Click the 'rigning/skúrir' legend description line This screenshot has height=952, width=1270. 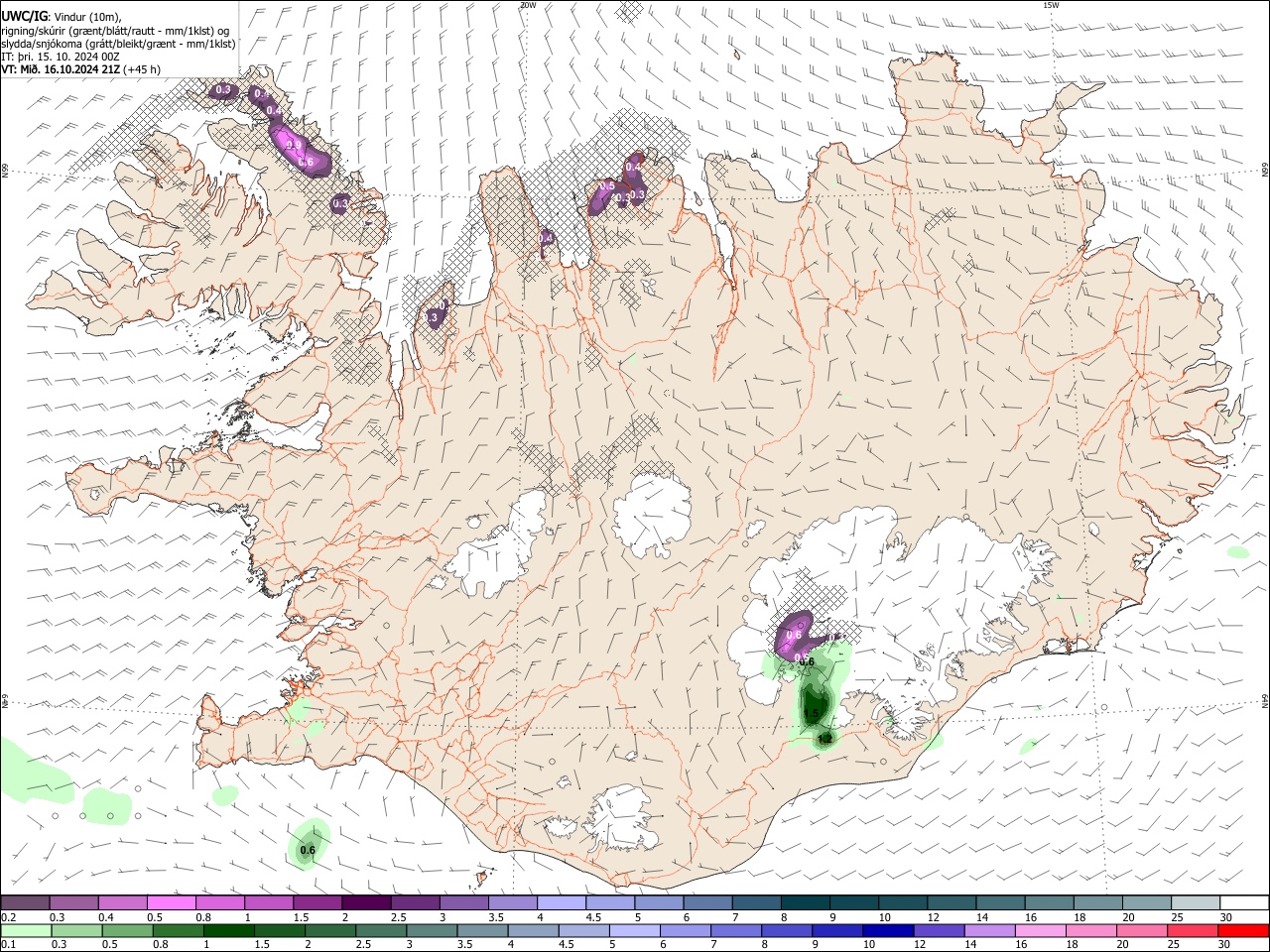tap(115, 30)
